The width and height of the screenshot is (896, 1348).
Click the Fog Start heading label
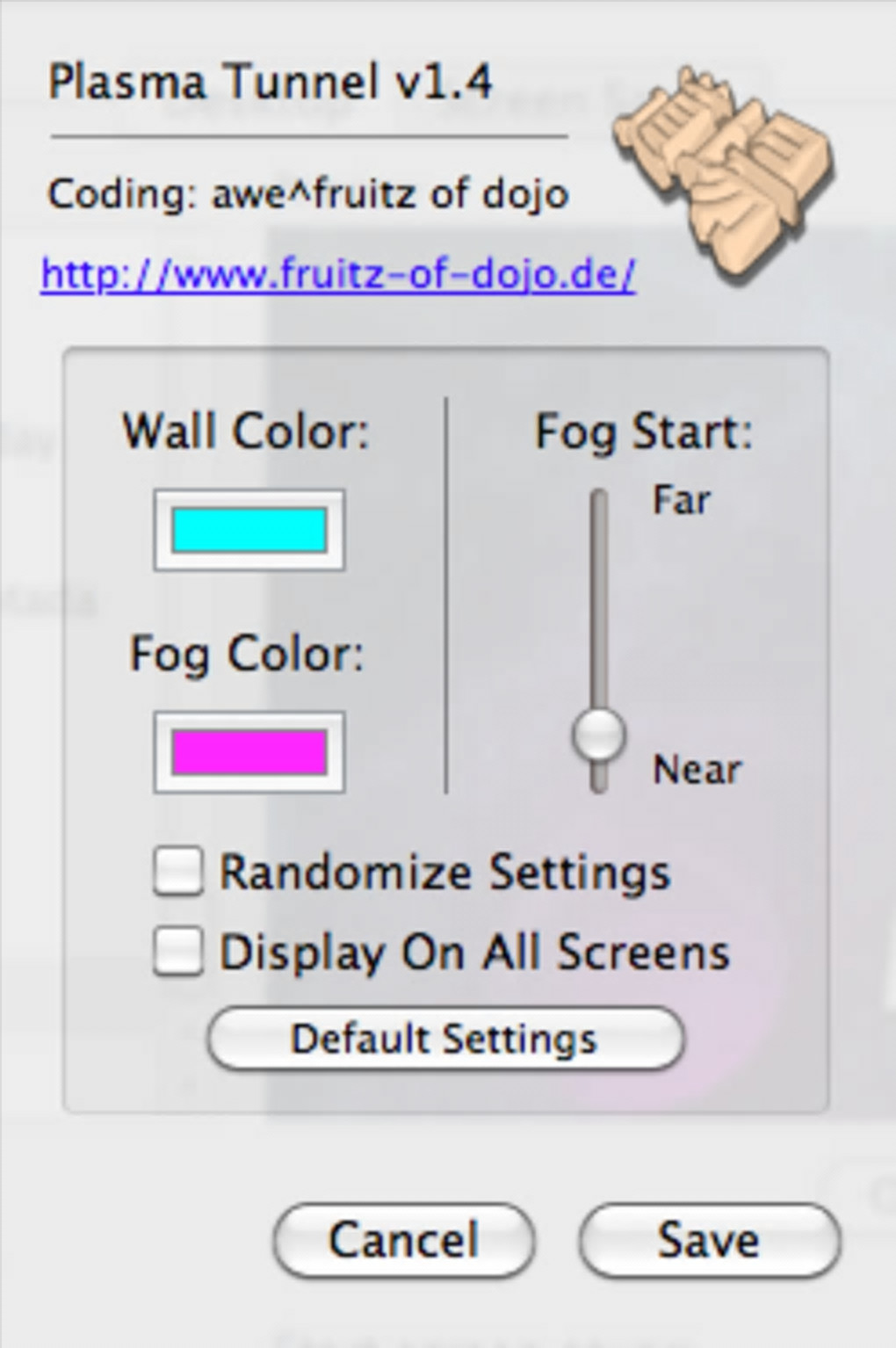click(644, 431)
